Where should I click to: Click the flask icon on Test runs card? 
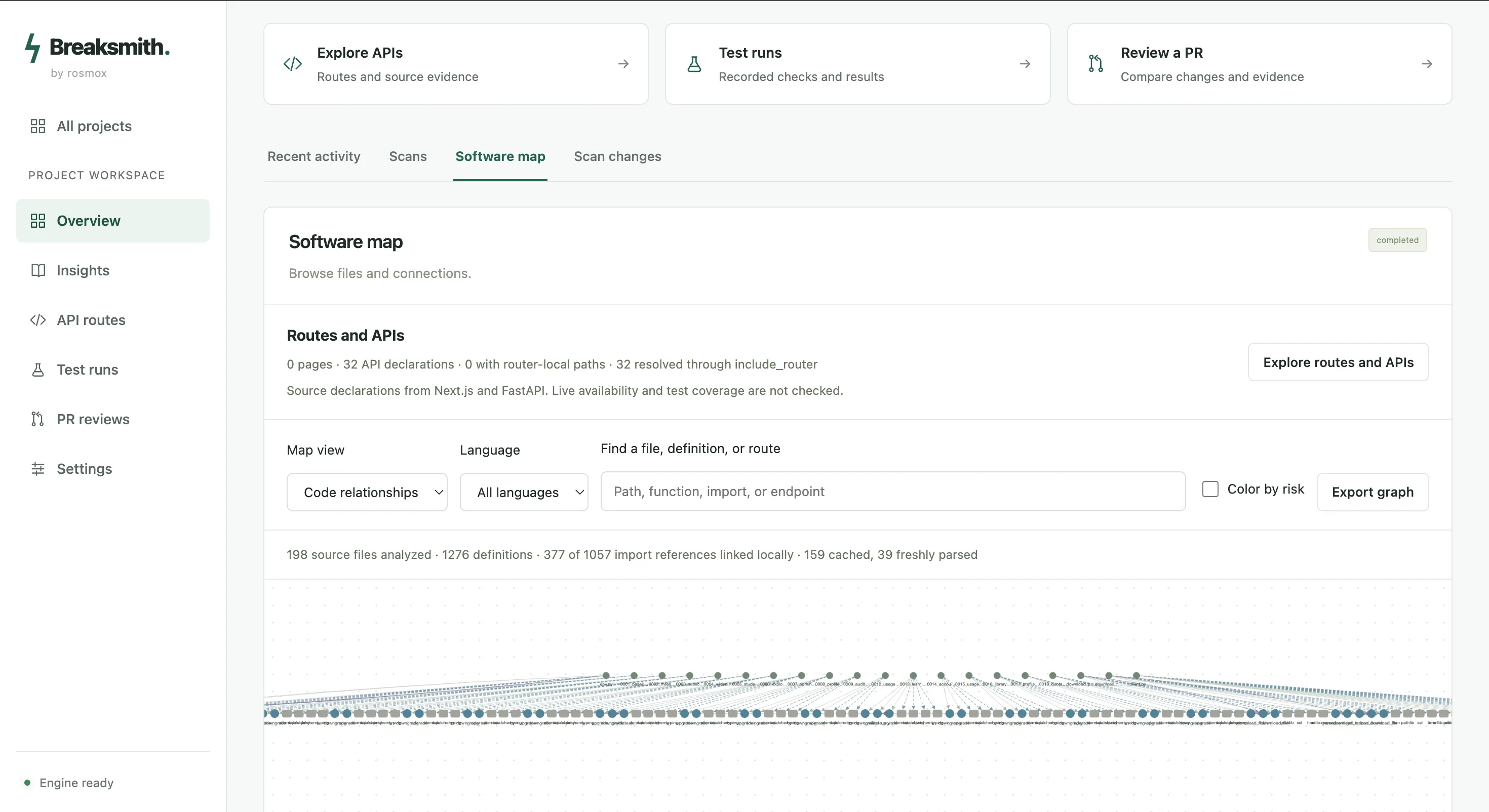coord(694,64)
